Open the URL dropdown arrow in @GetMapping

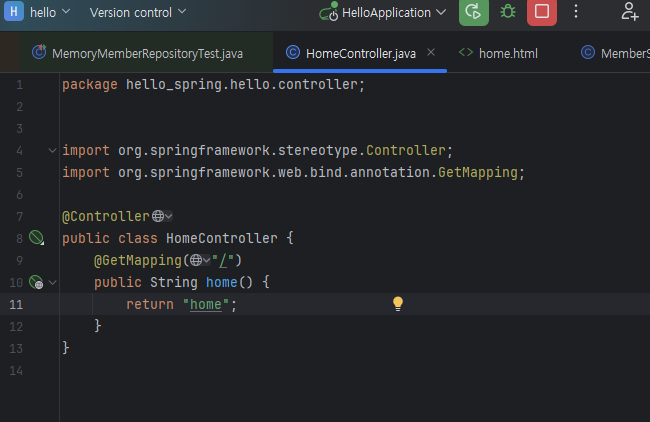tap(206, 260)
